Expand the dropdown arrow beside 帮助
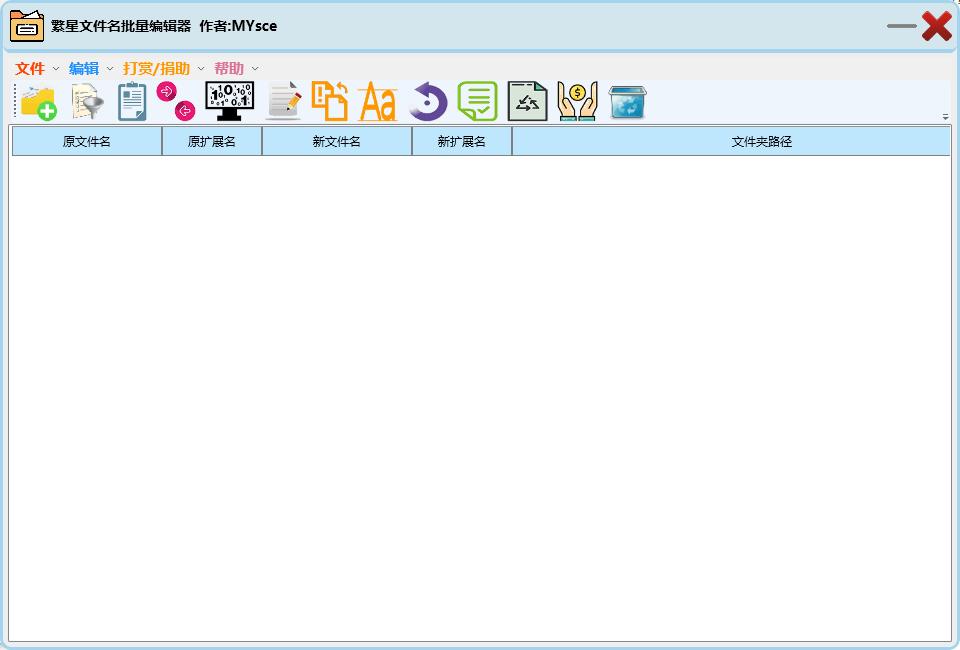The height and width of the screenshot is (650, 960). [255, 69]
